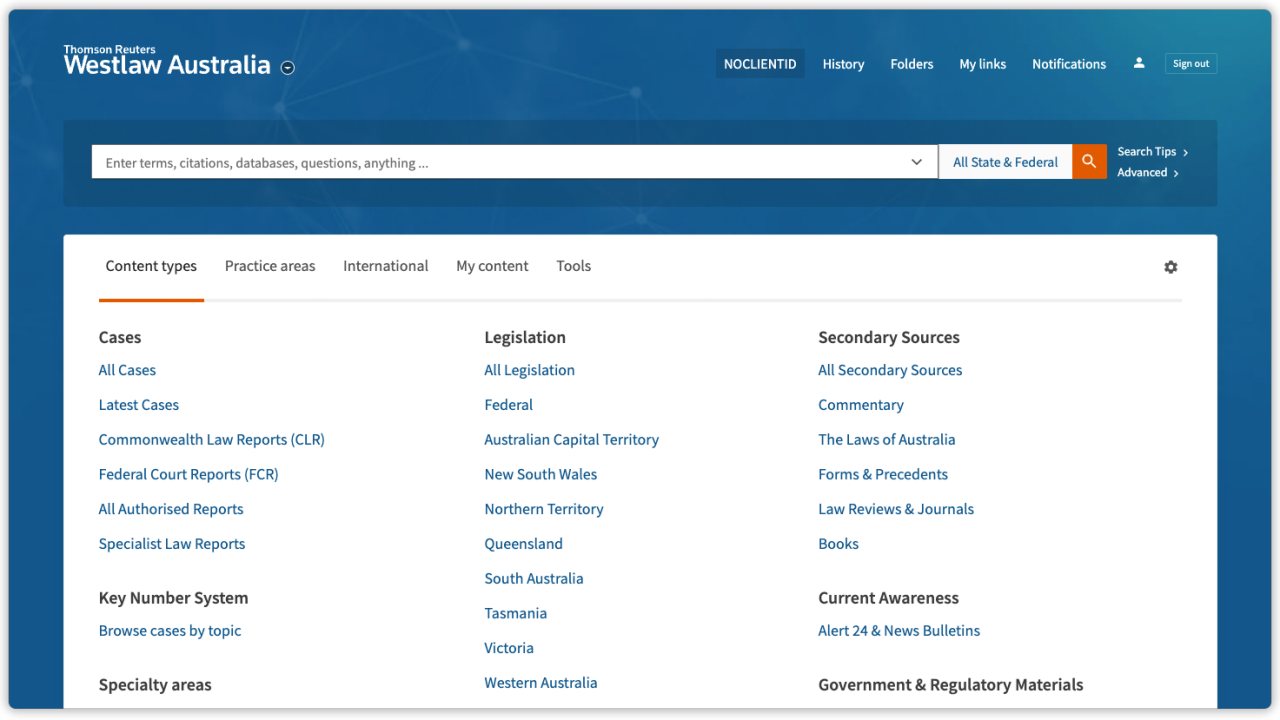Open the Folders section
The height and width of the screenshot is (720, 1280).
tap(911, 63)
